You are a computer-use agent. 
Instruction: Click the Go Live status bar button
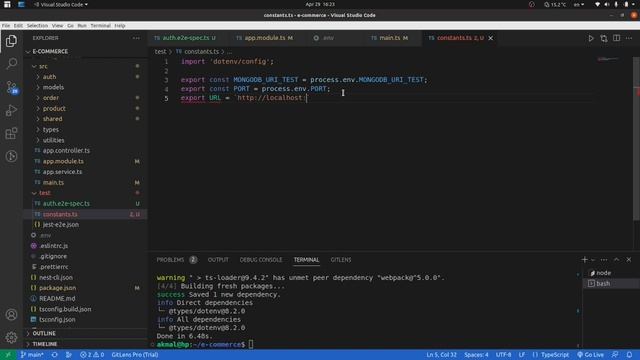click(x=590, y=355)
